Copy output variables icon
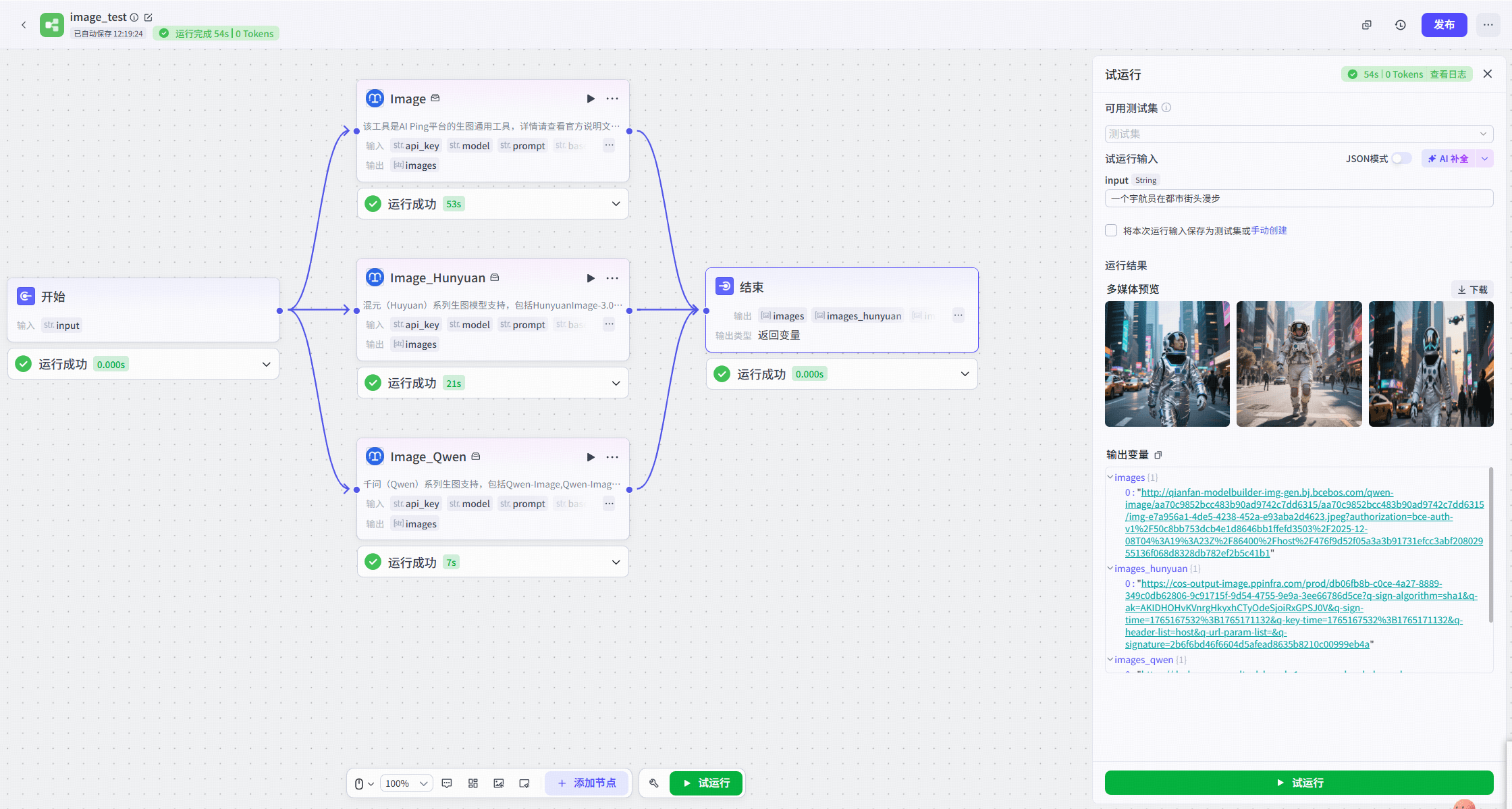This screenshot has height=809, width=1512. tap(1158, 455)
